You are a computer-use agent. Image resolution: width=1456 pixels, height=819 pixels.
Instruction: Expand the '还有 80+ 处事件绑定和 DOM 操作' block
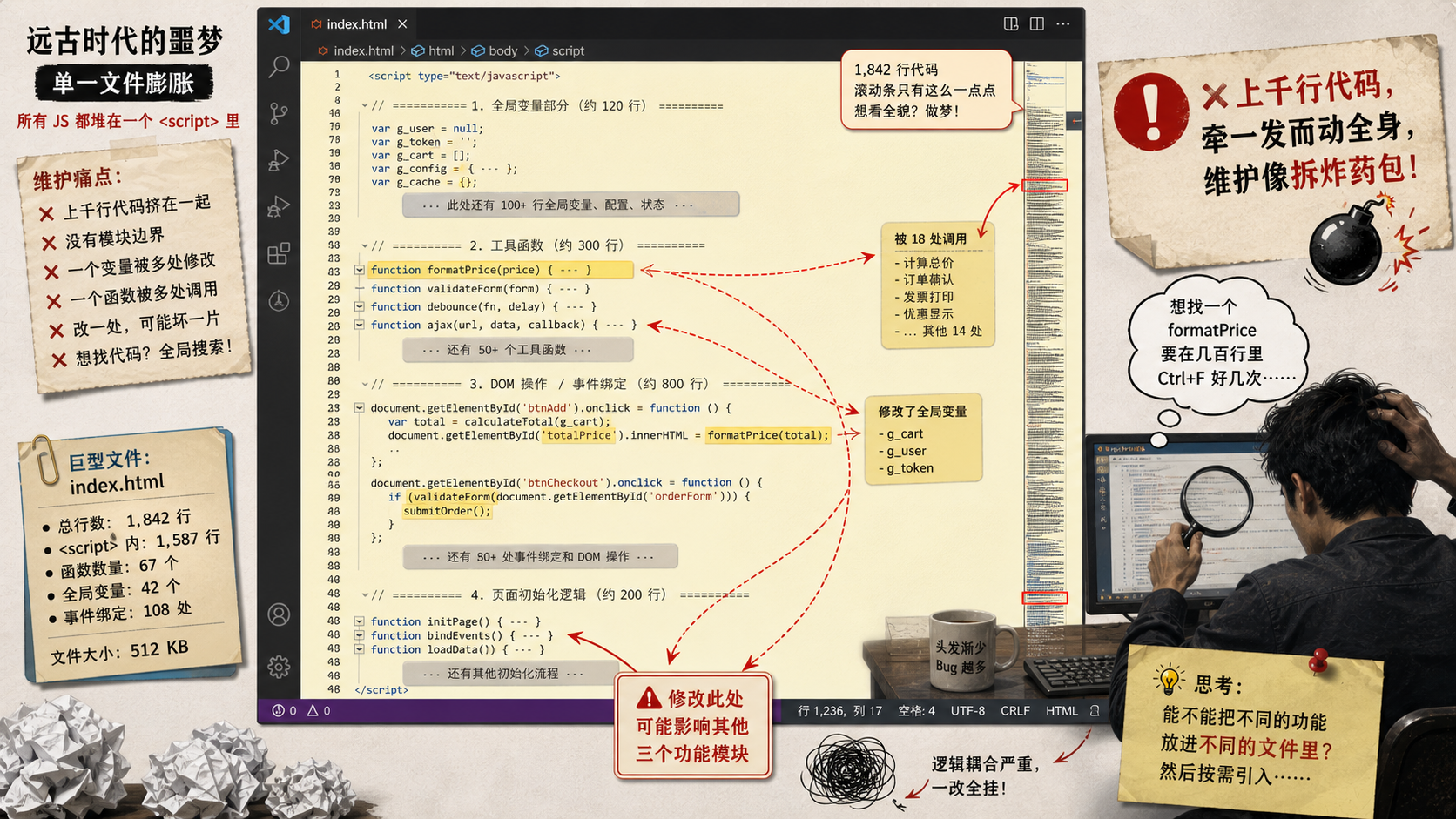coord(540,557)
